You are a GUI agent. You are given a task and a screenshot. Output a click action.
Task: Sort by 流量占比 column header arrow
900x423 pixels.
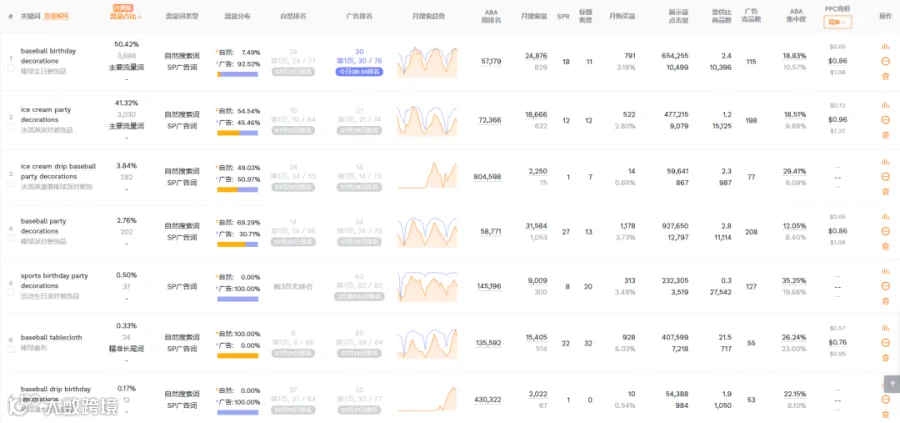click(139, 17)
